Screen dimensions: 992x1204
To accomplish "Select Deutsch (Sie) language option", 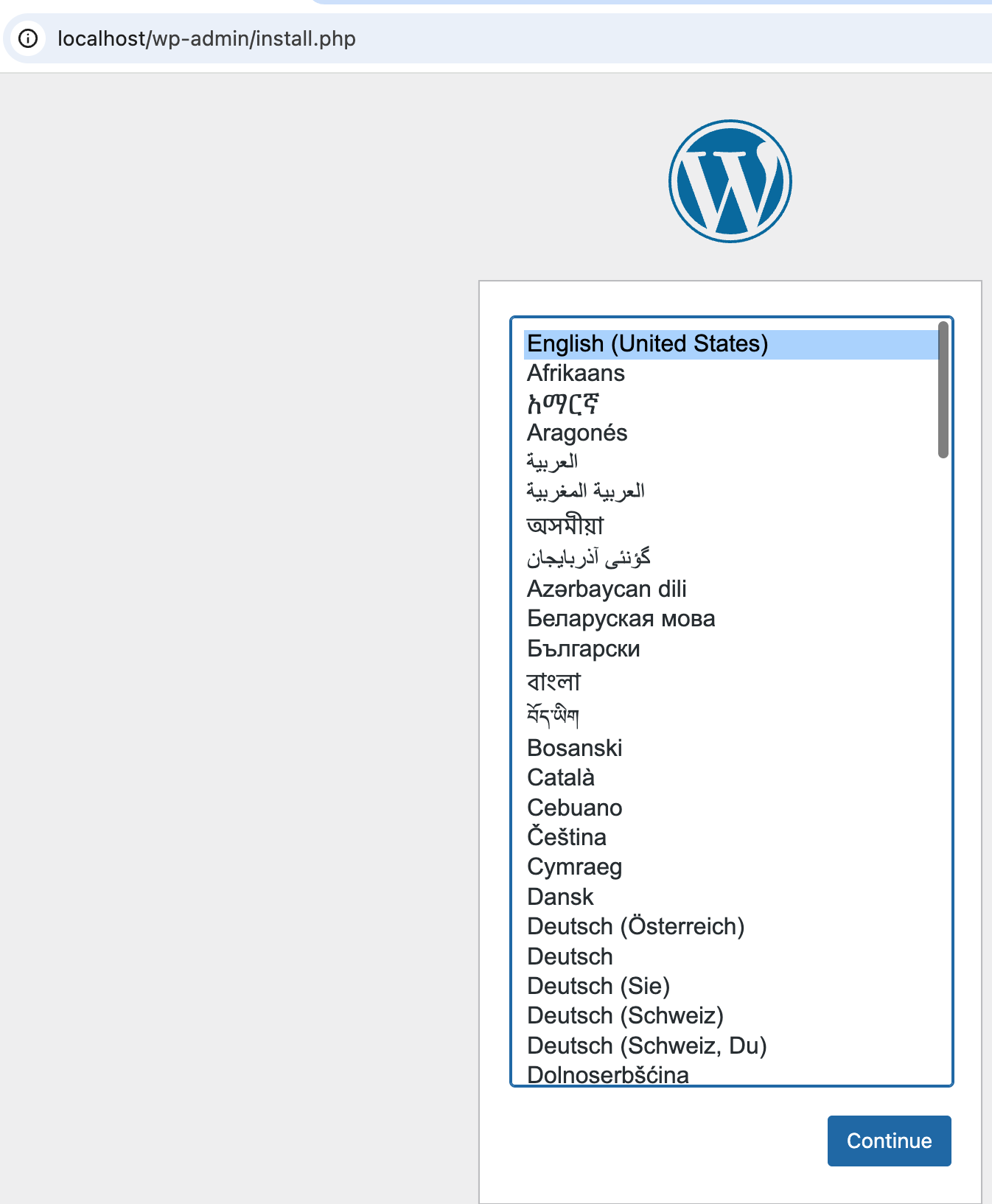I will pos(598,987).
